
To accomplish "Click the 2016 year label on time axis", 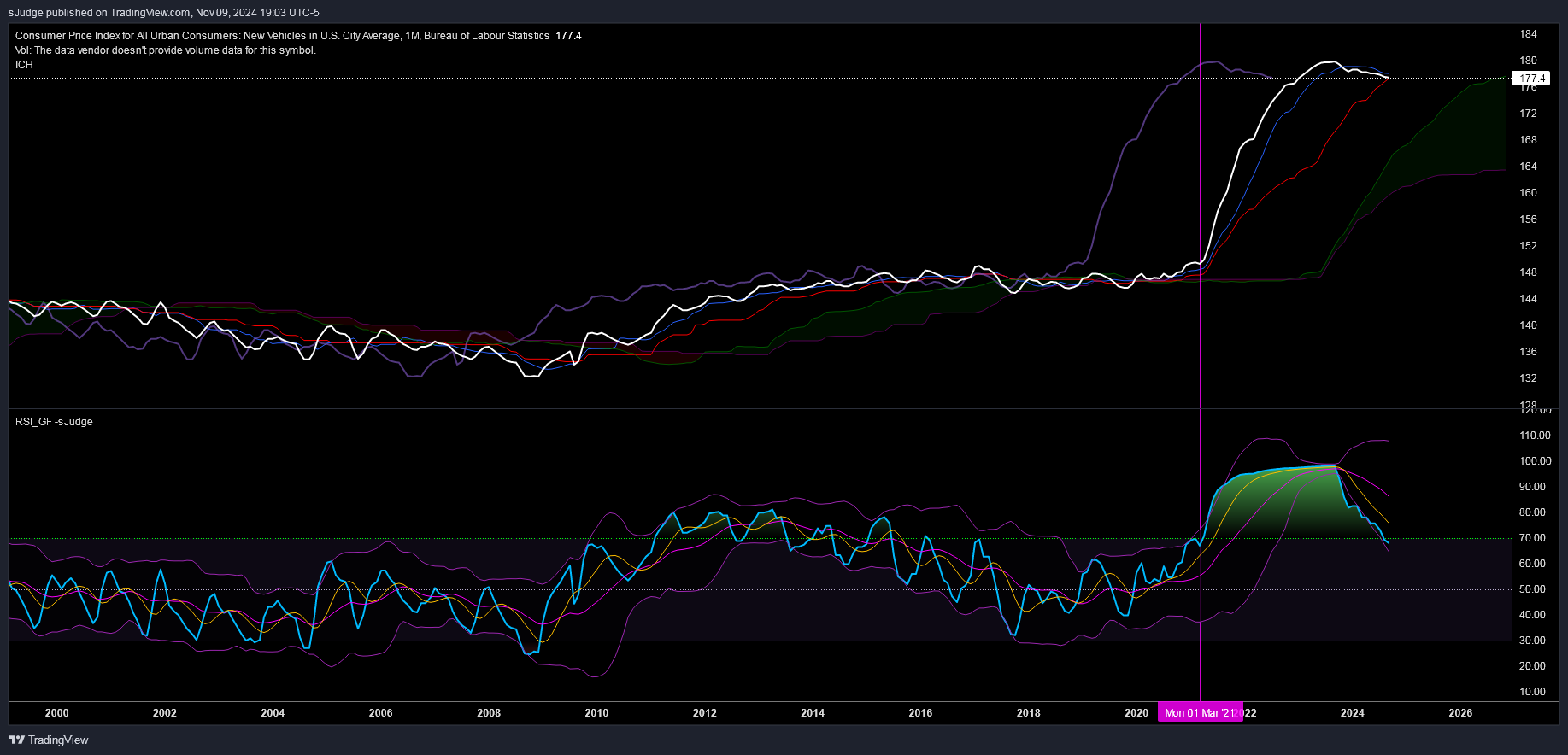I will tap(920, 713).
